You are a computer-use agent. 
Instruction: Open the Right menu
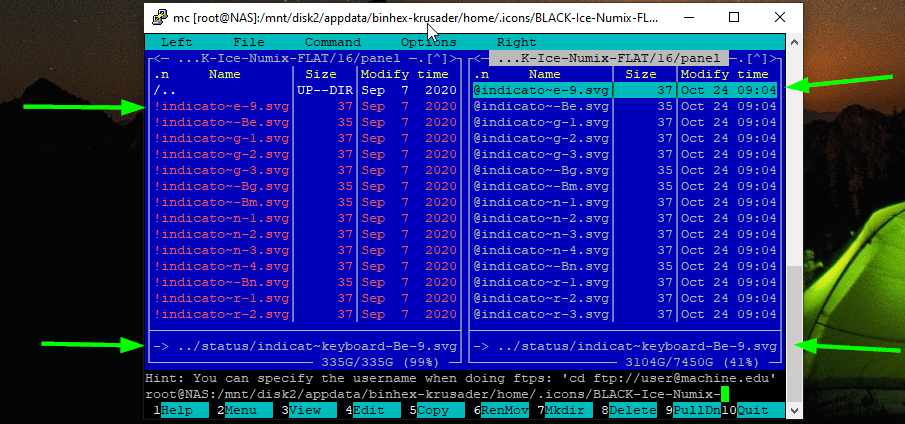[x=517, y=42]
